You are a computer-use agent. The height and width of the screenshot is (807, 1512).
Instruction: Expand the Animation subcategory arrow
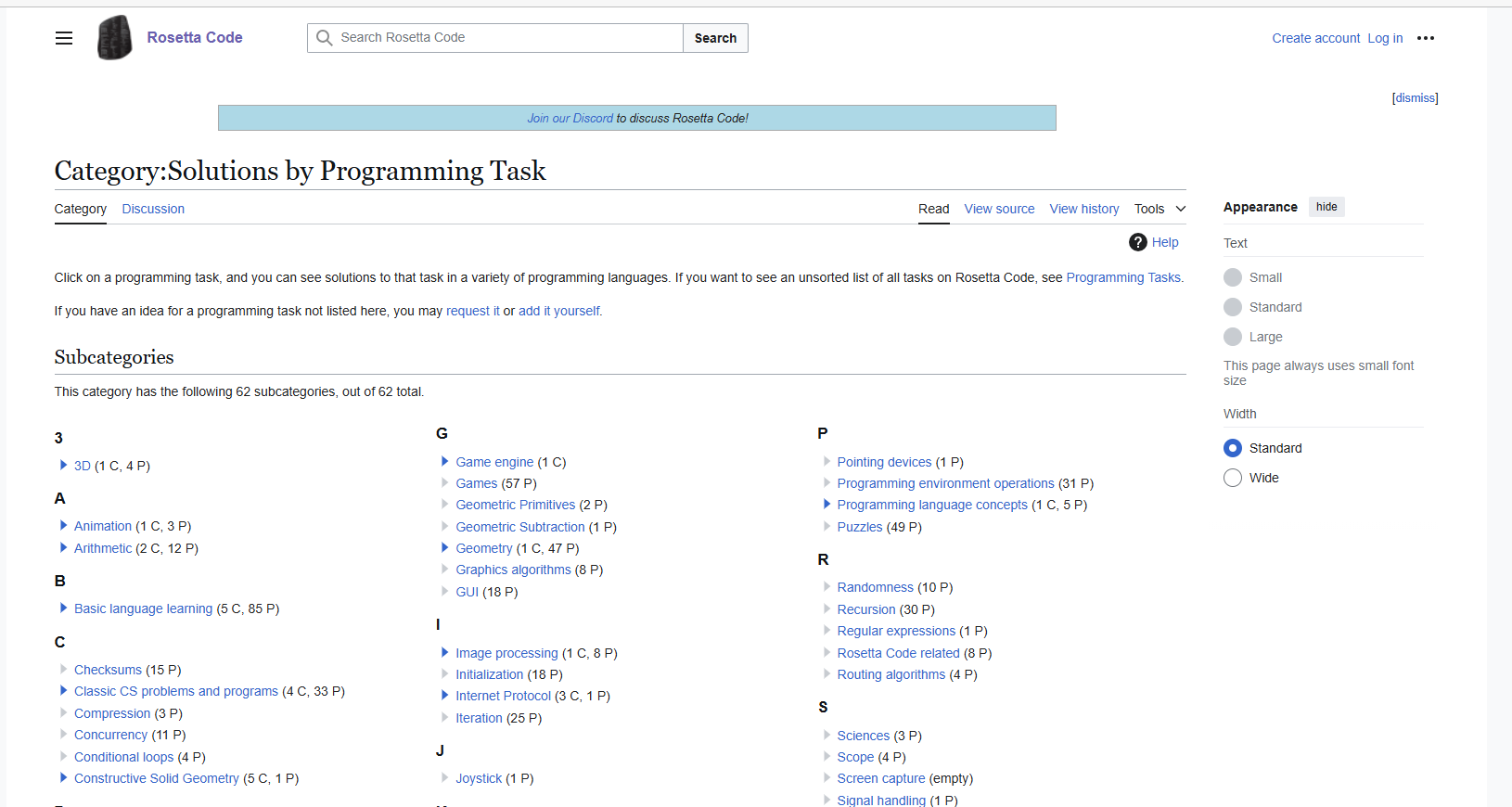point(63,525)
